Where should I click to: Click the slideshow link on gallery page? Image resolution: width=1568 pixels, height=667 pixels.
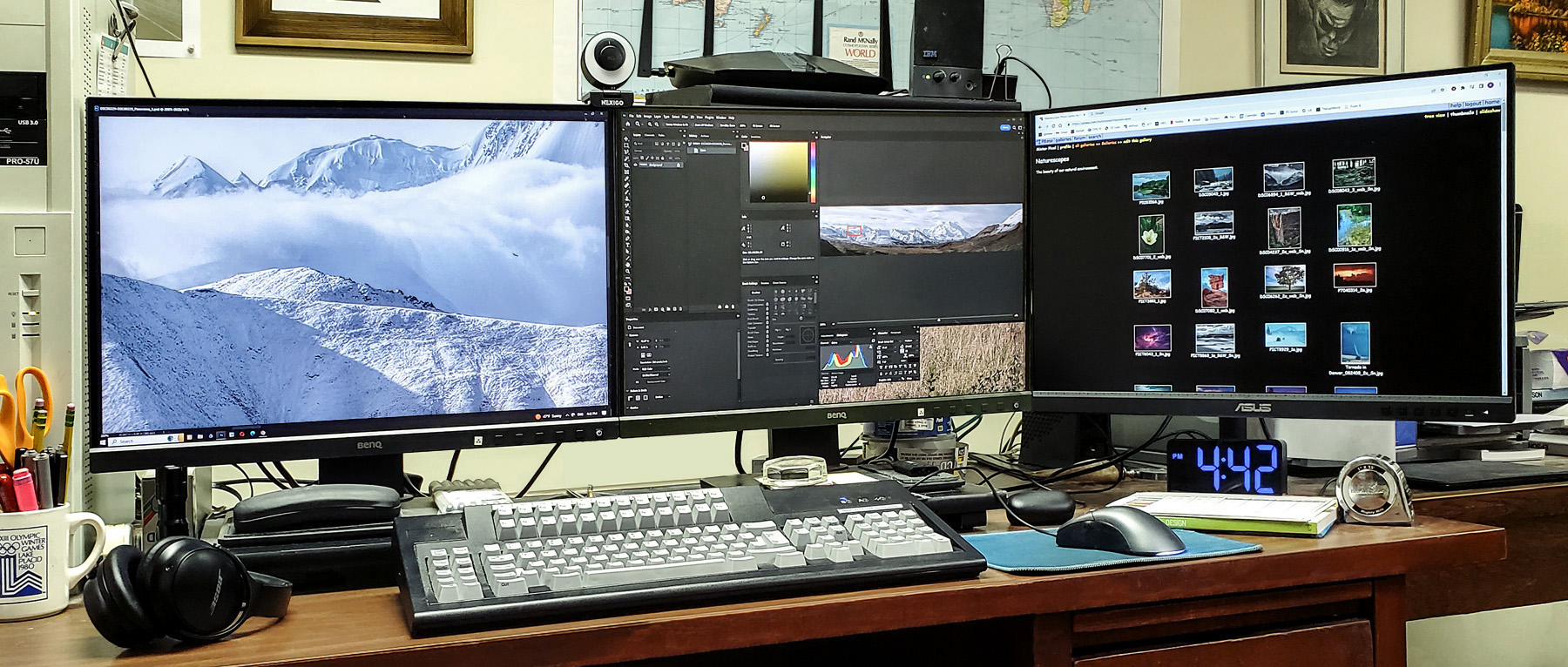pos(1490,111)
